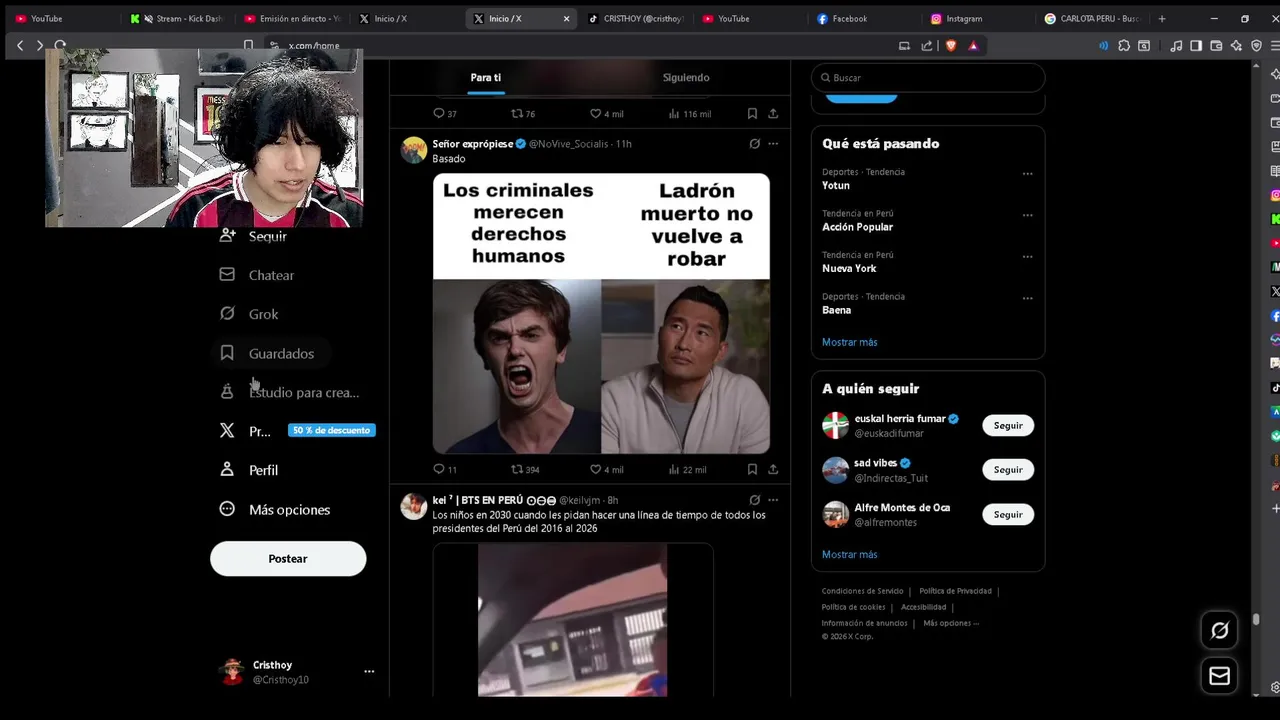The height and width of the screenshot is (720, 1280).
Task: Click the Brave Shields lion icon
Action: pyautogui.click(x=951, y=45)
